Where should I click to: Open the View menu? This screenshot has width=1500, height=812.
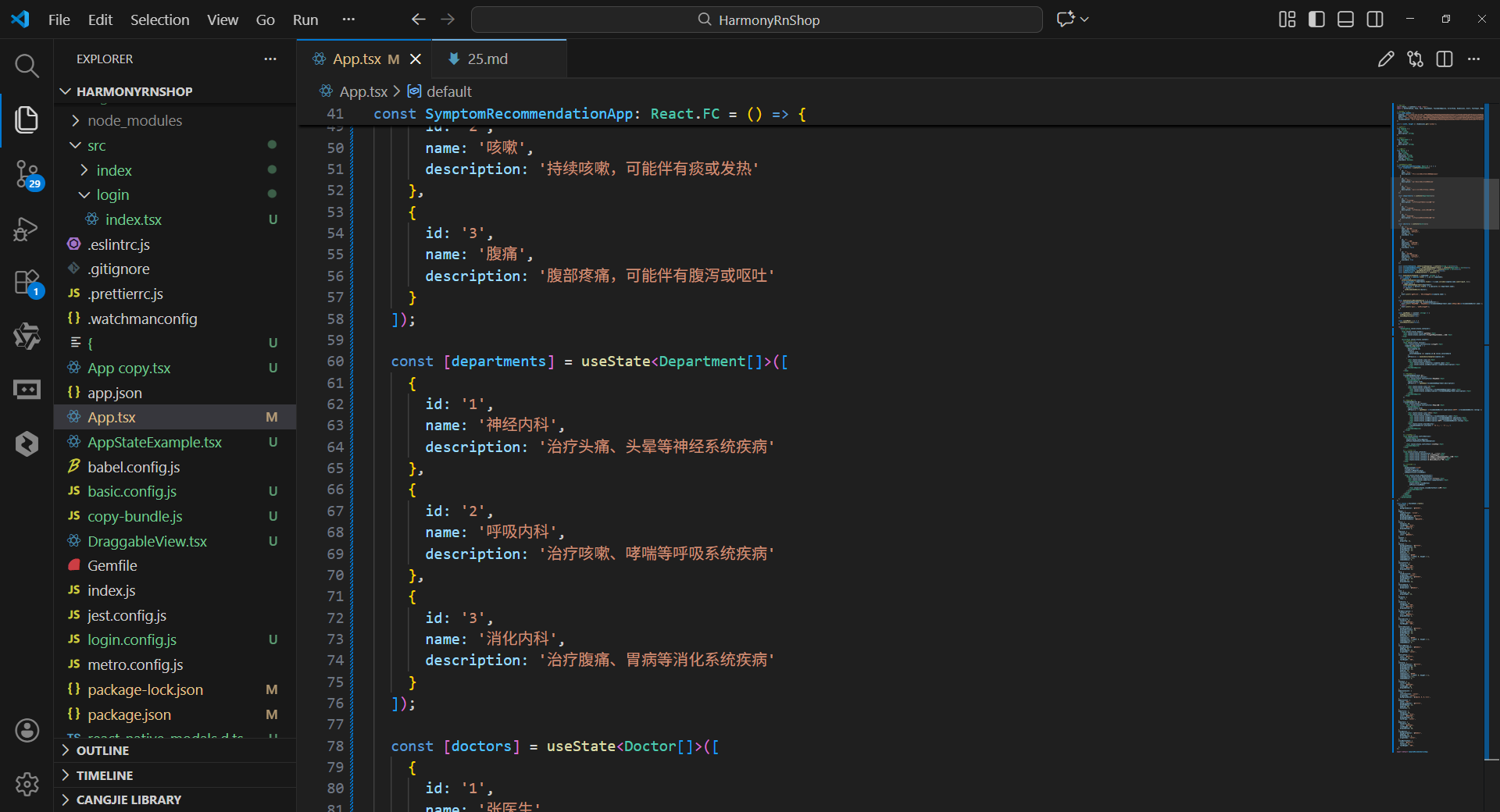223,20
